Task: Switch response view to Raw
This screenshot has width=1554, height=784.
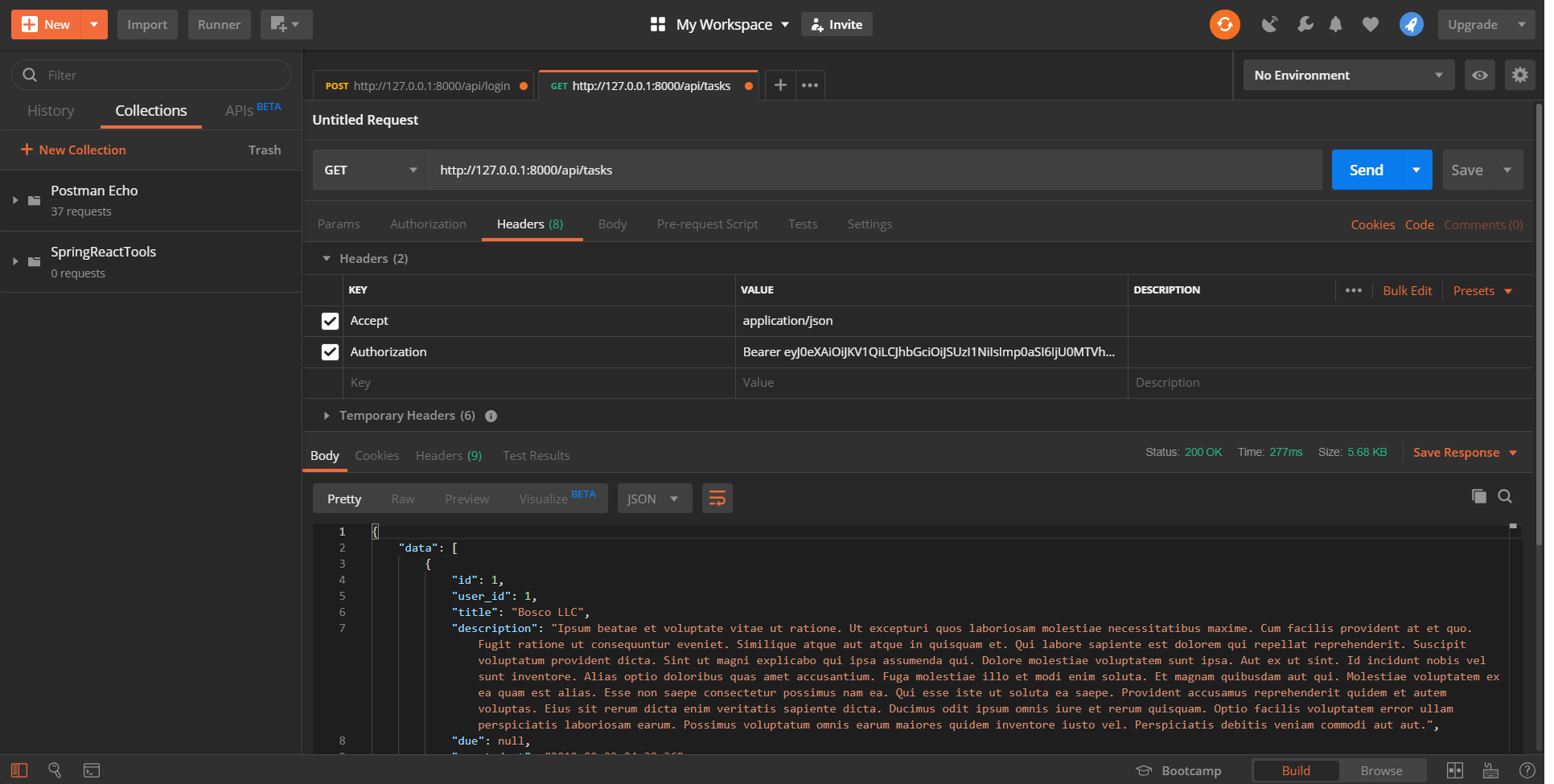Action: (402, 499)
